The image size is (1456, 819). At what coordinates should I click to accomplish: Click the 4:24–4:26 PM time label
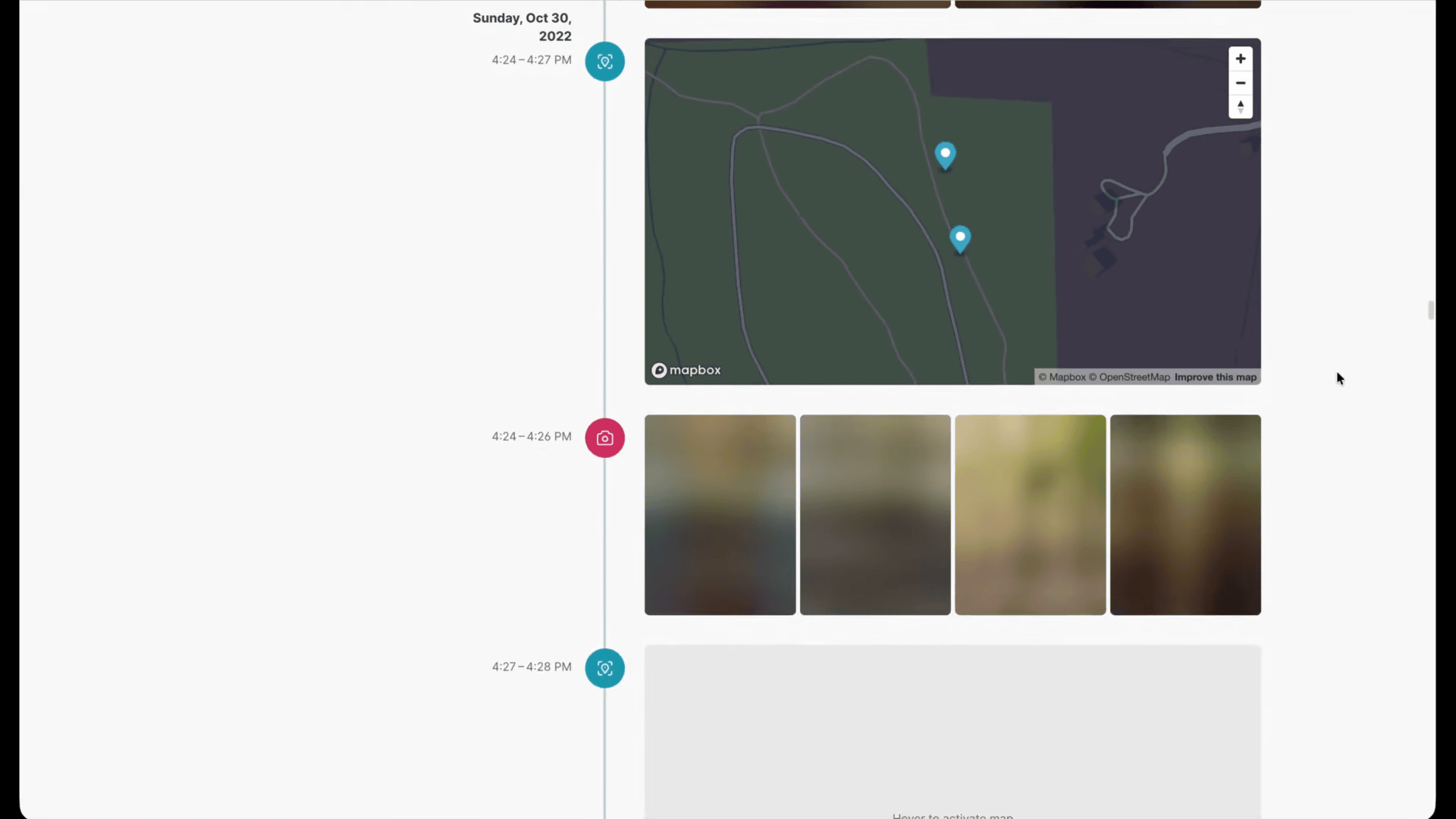click(531, 437)
